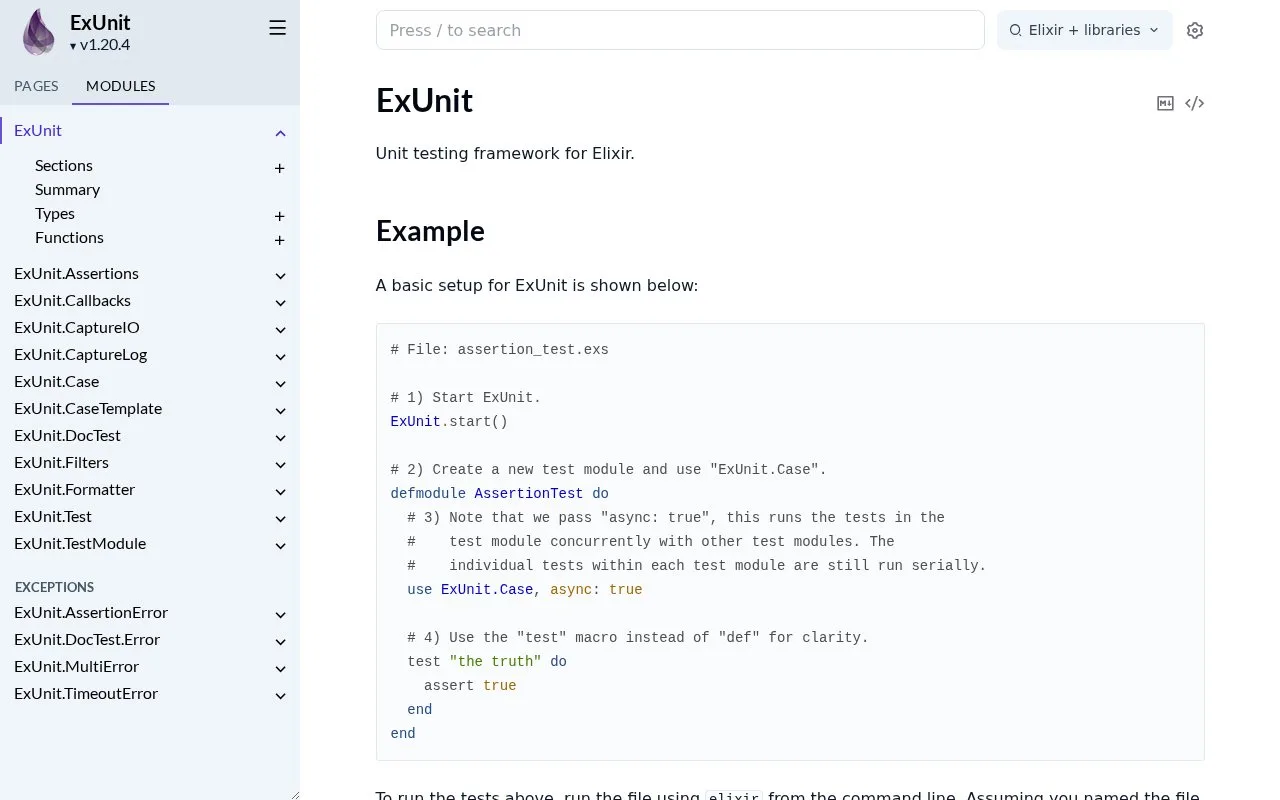Select the ExUnit module in sidebar
The width and height of the screenshot is (1280, 800).
pos(38,130)
